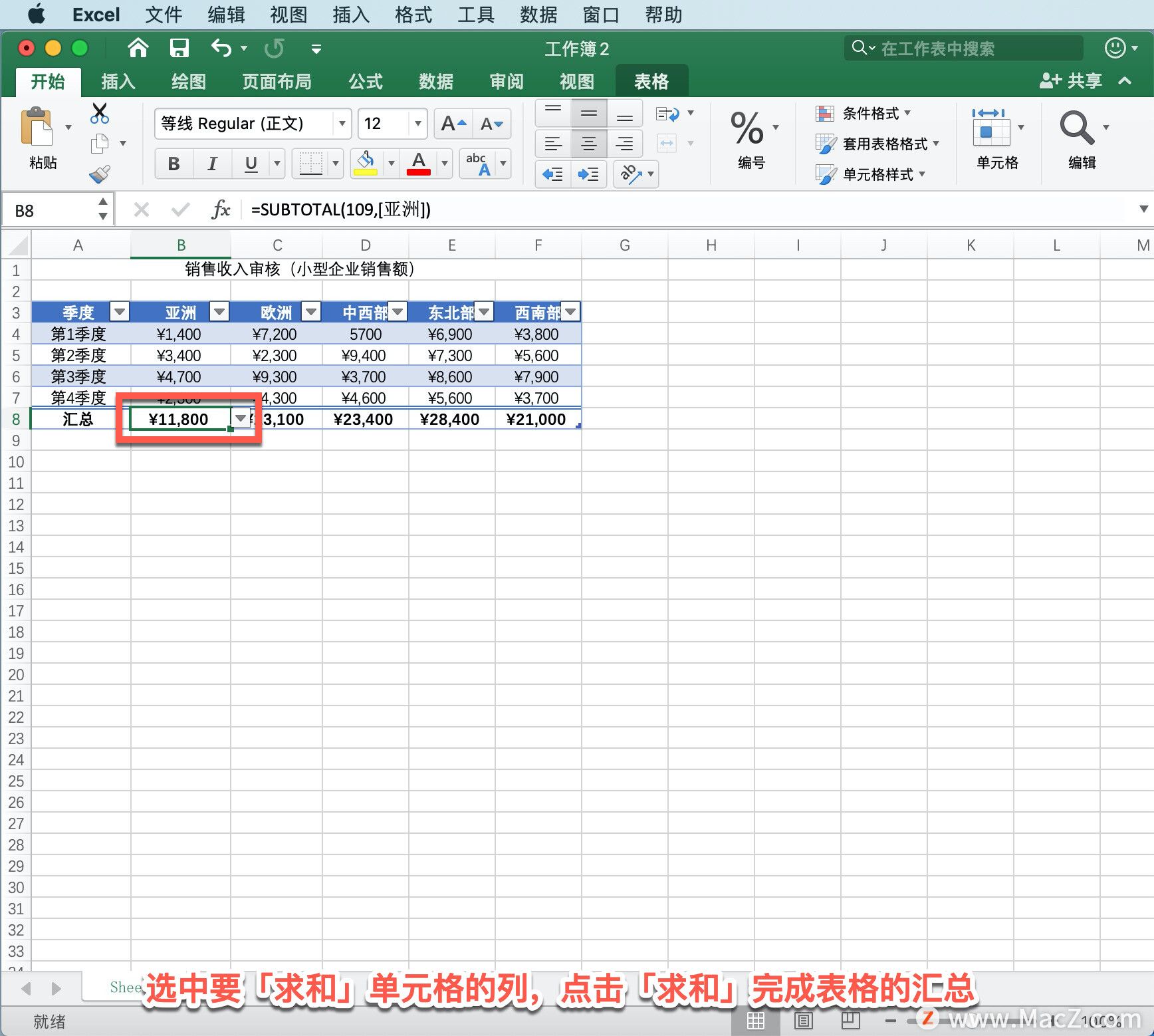This screenshot has height=1036, width=1154.
Task: Confirm formula entry with checkmark
Action: (x=180, y=210)
